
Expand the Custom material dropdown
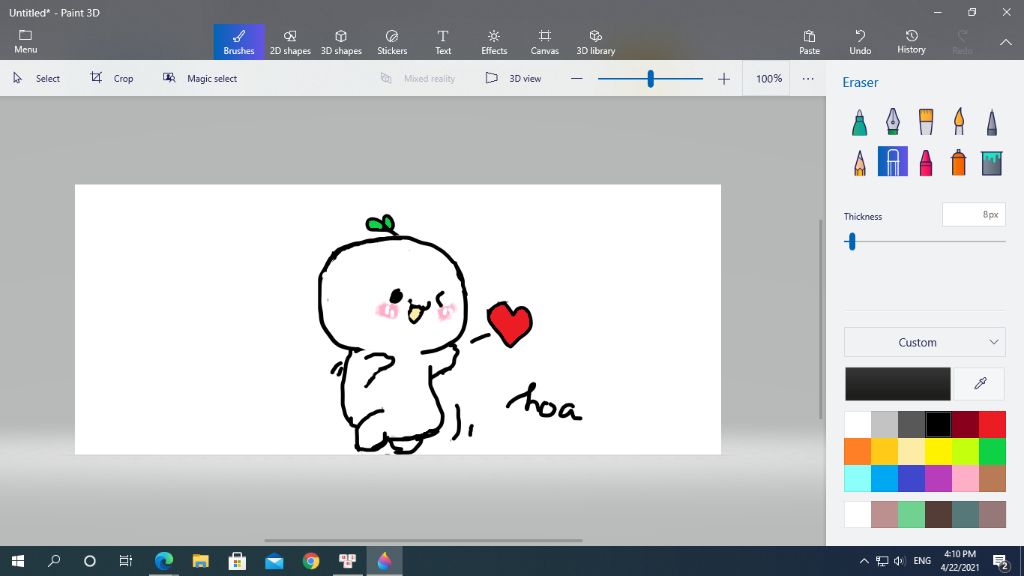click(x=925, y=342)
